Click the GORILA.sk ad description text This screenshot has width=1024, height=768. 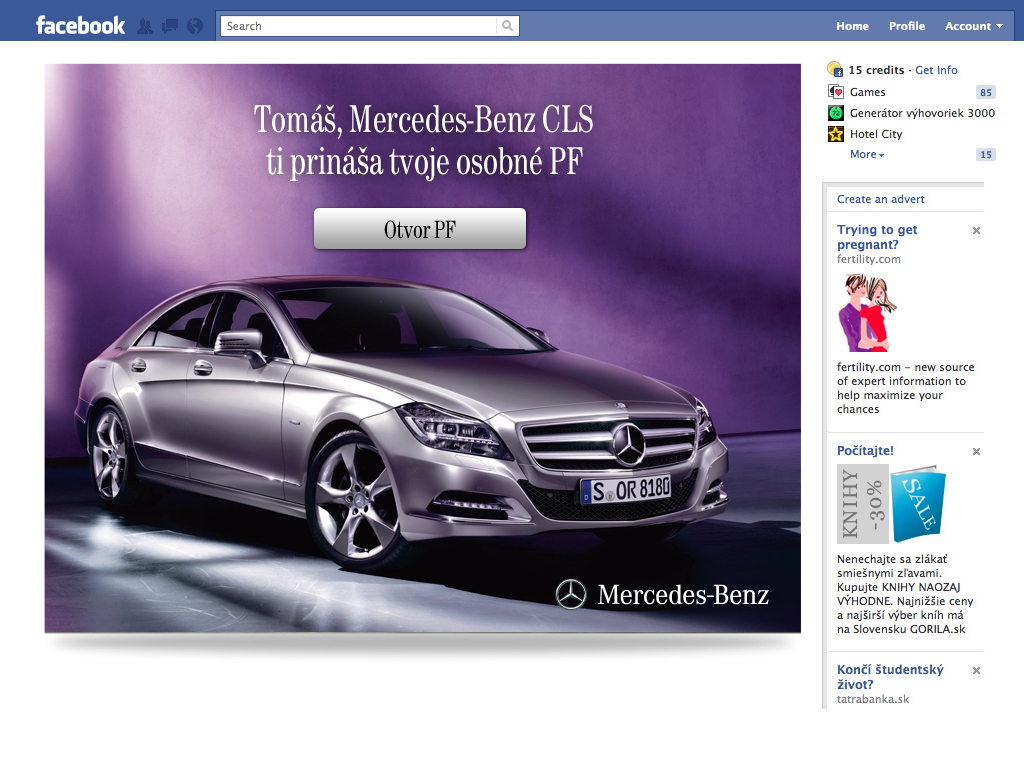click(905, 594)
